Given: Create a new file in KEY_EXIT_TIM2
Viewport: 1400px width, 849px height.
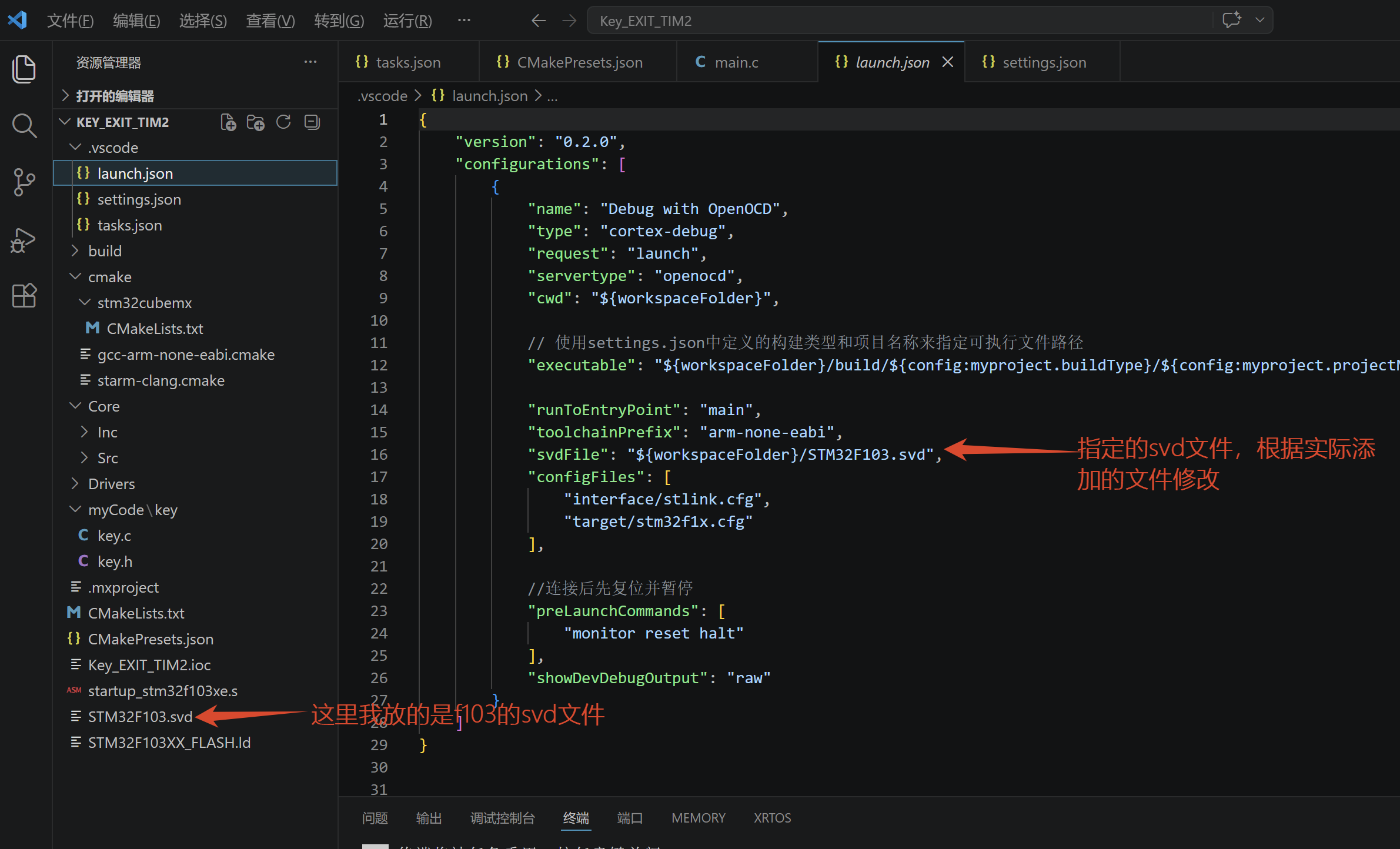Looking at the screenshot, I should click(228, 122).
